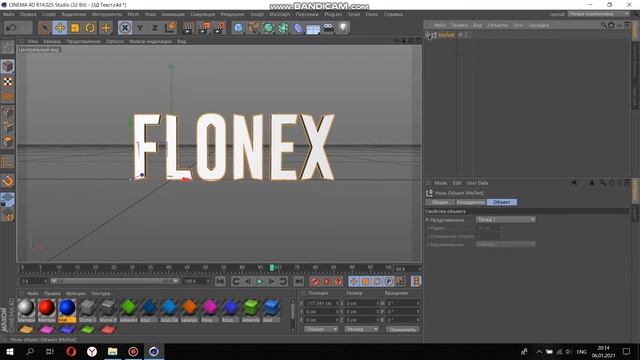This screenshot has height=360, width=640.
Task: Open the floor environment objects icon
Action: tap(313, 29)
